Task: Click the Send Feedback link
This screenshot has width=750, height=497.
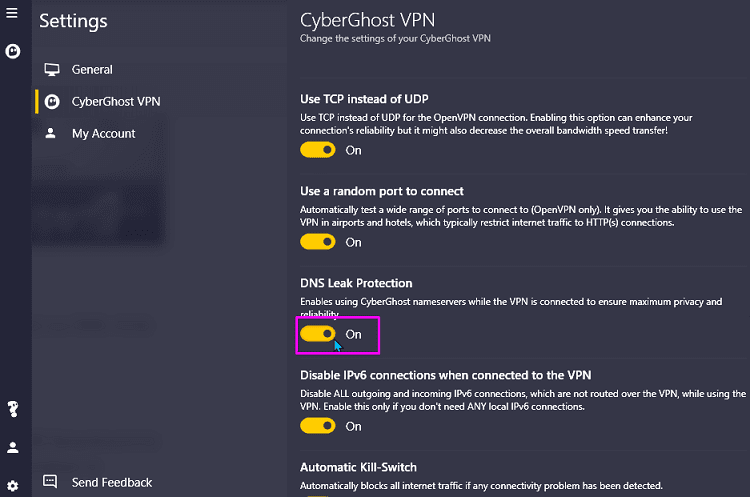Action: pyautogui.click(x=112, y=482)
